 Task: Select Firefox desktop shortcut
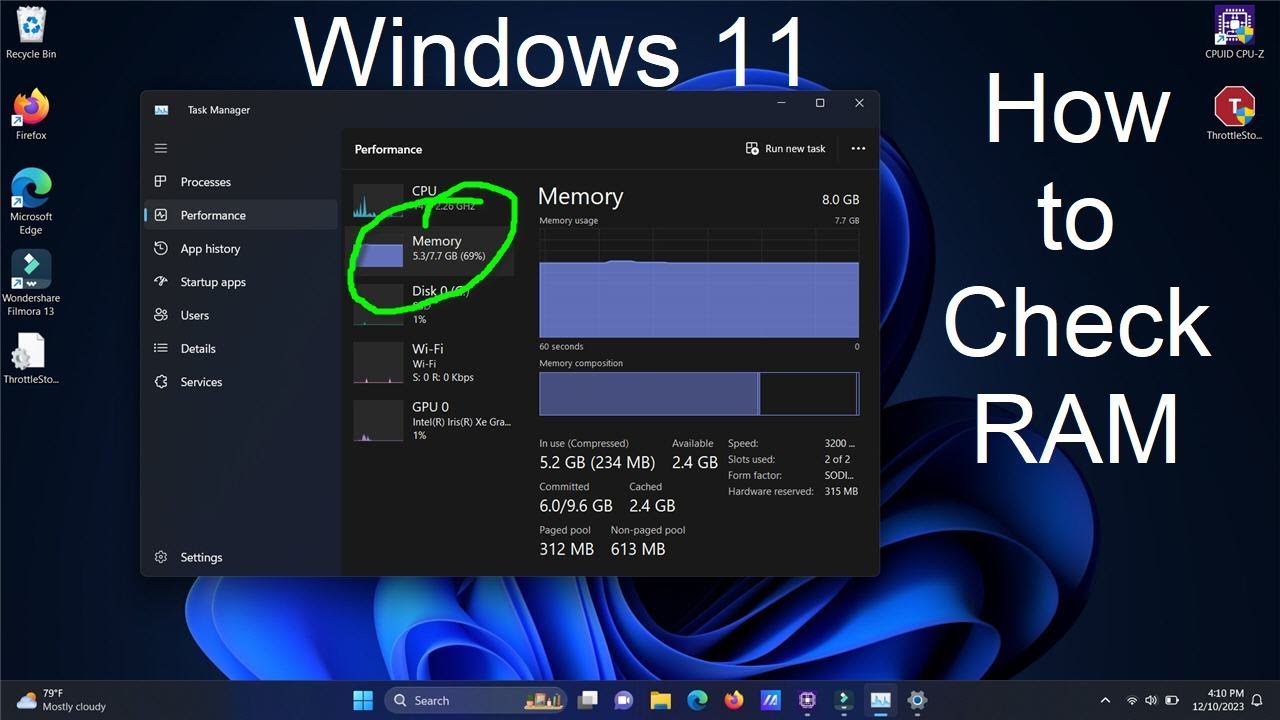tap(31, 114)
